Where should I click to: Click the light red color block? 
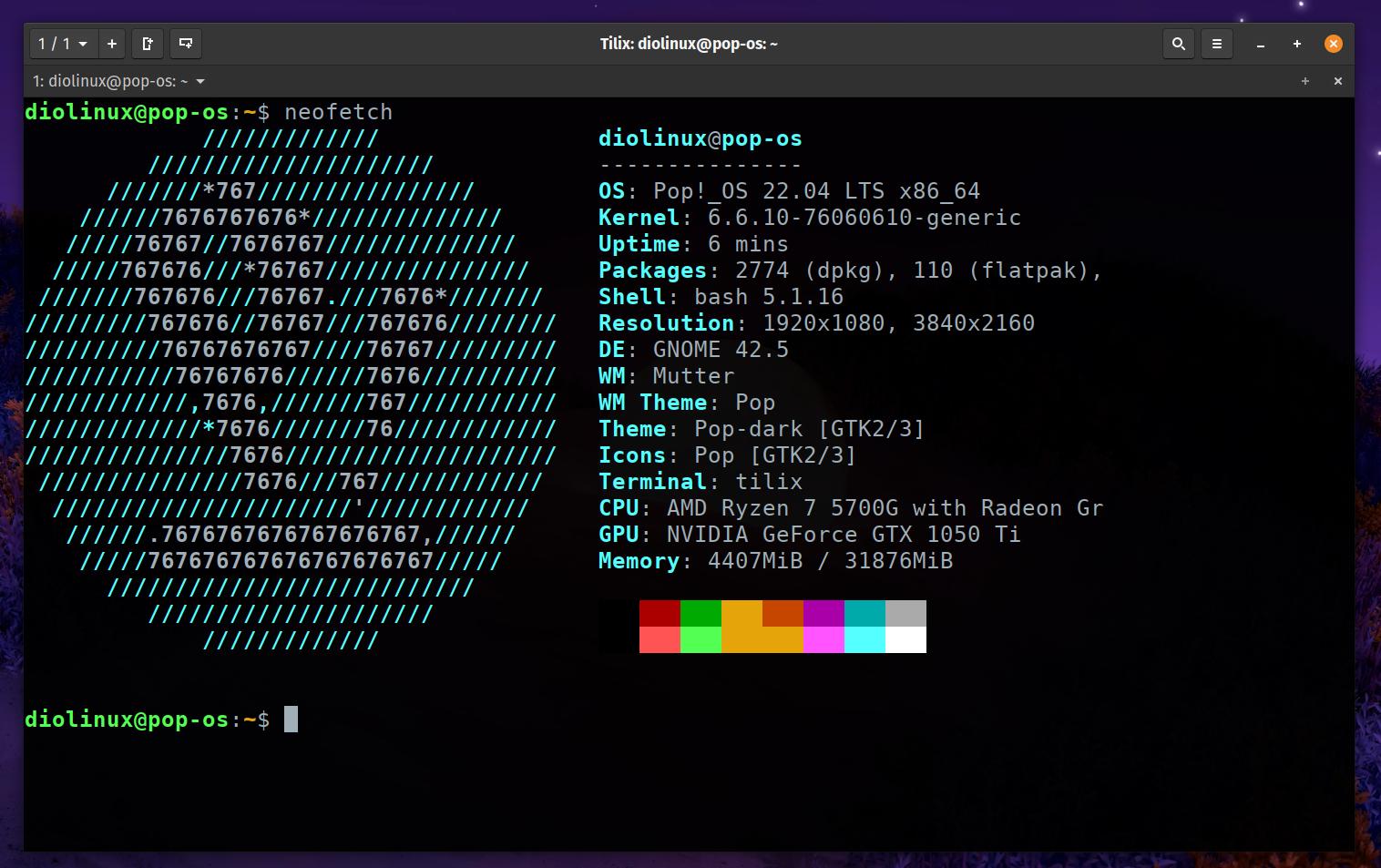click(660, 639)
